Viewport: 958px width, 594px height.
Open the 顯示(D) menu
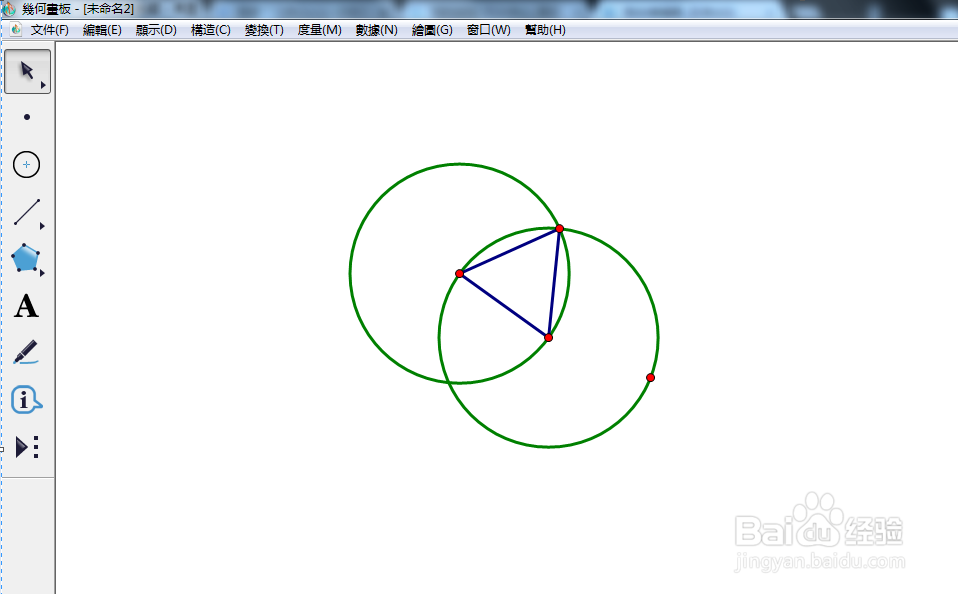(156, 30)
